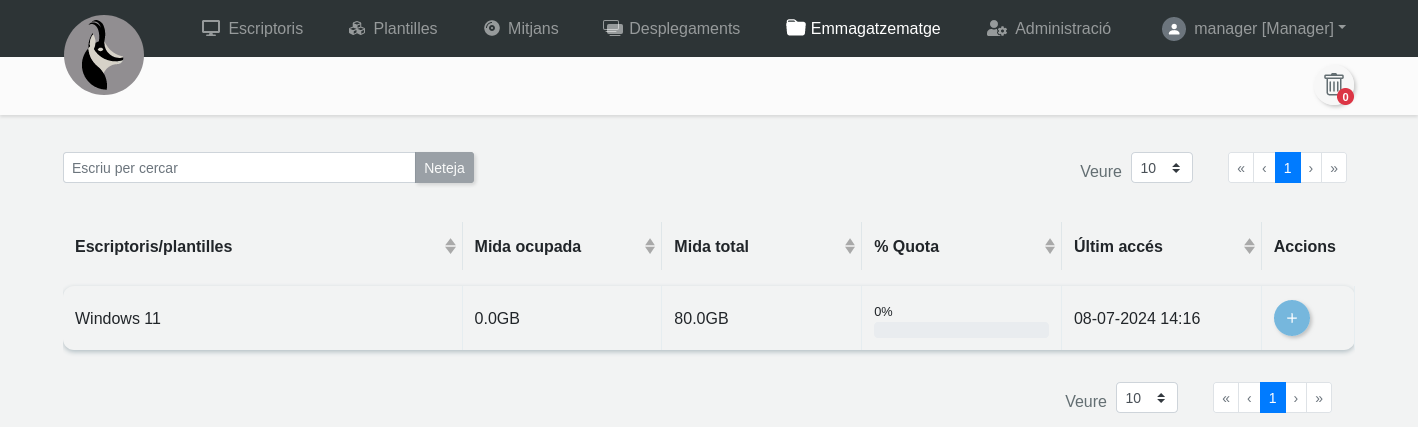Open the top Veure rows-per-page dropdown
The width and height of the screenshot is (1418, 427).
pyautogui.click(x=1161, y=168)
